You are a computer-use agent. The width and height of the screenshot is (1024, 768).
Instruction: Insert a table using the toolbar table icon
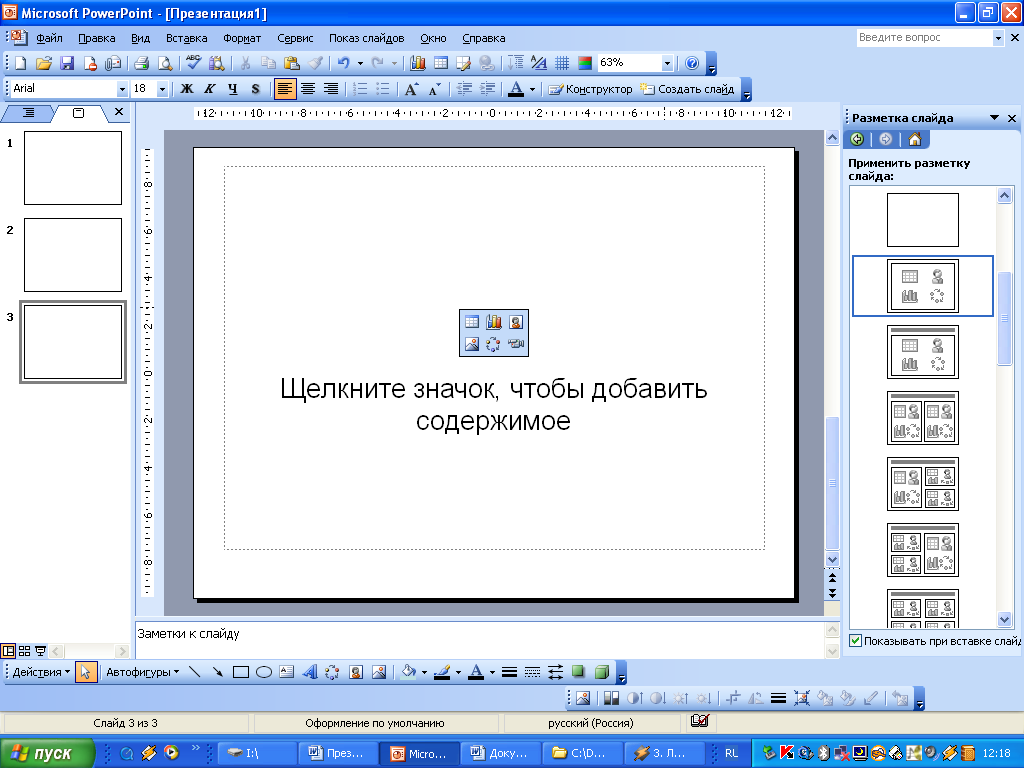coord(441,63)
